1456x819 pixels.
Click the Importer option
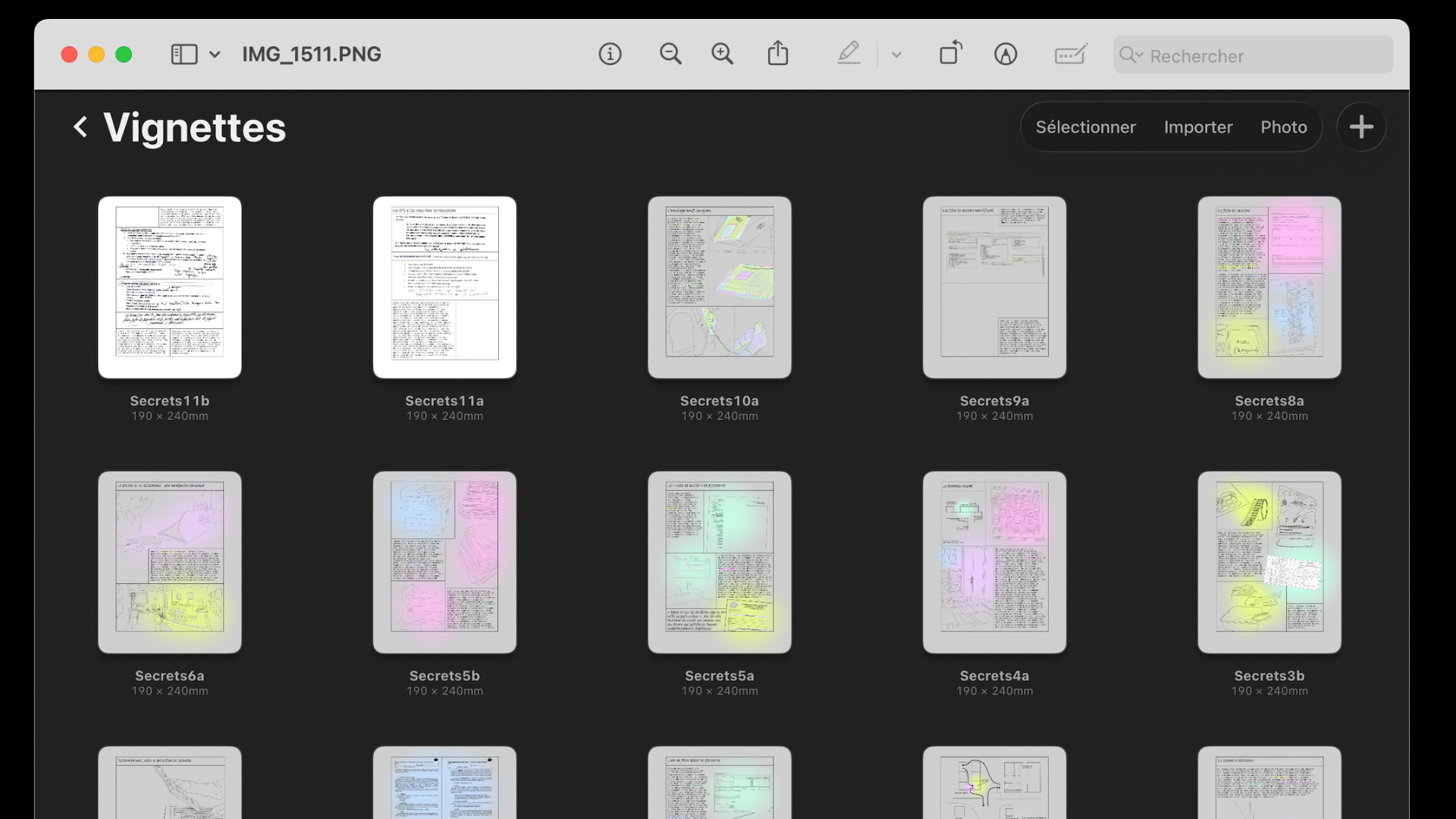tap(1198, 127)
